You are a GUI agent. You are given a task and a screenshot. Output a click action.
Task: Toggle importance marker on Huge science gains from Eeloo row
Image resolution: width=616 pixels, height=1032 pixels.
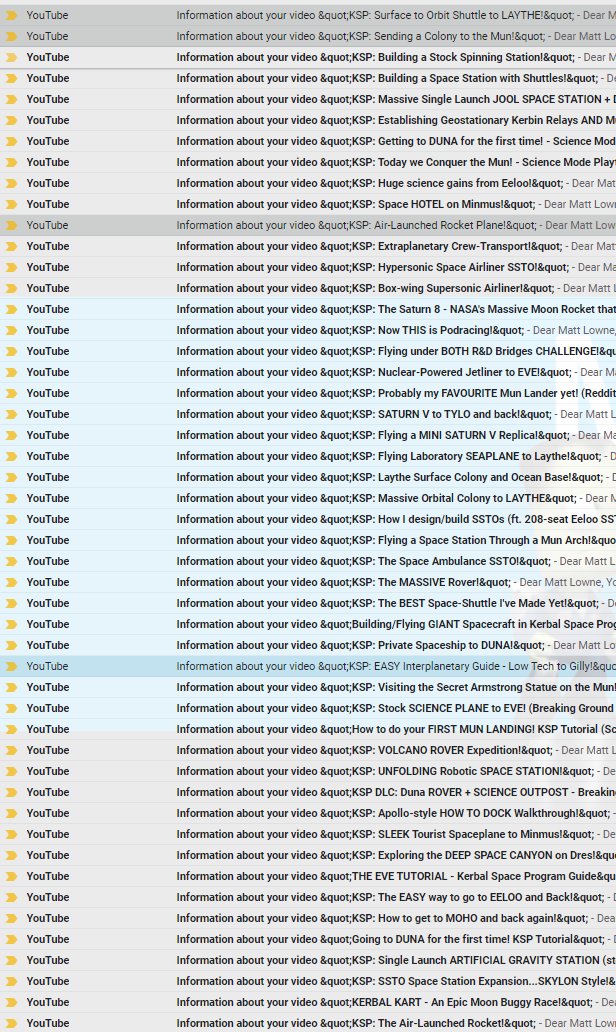point(11,184)
